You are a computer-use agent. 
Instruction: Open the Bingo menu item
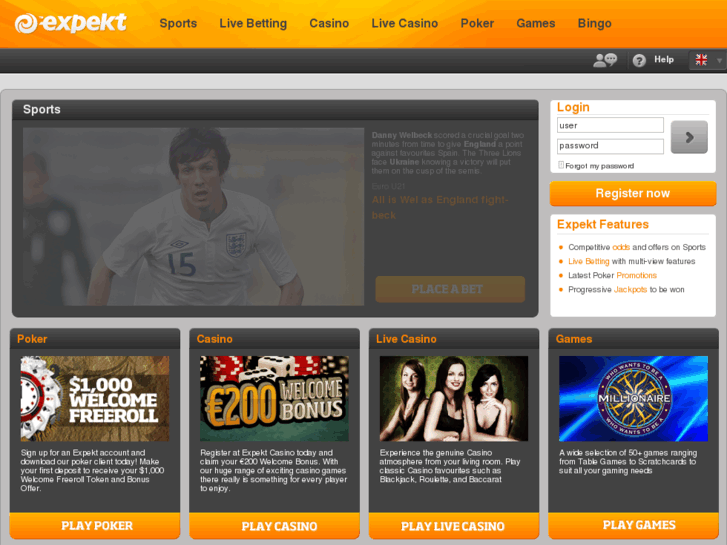594,23
